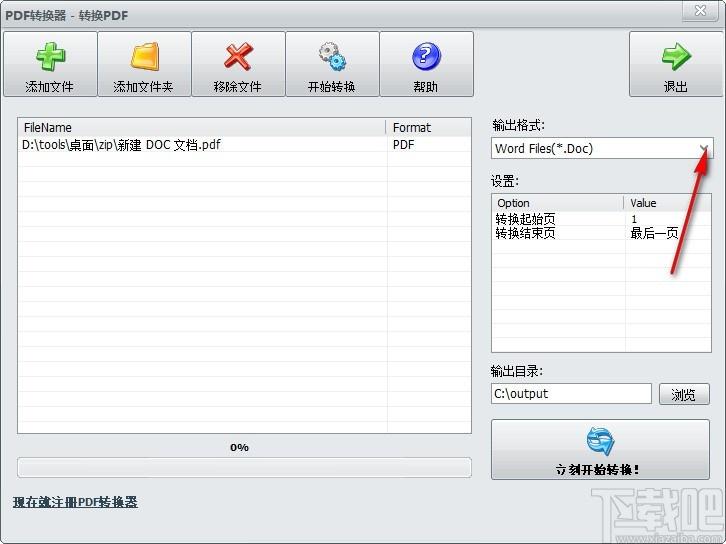Screen dimensions: 726x544
Task: Click the Option column header in settings
Action: tap(558, 203)
